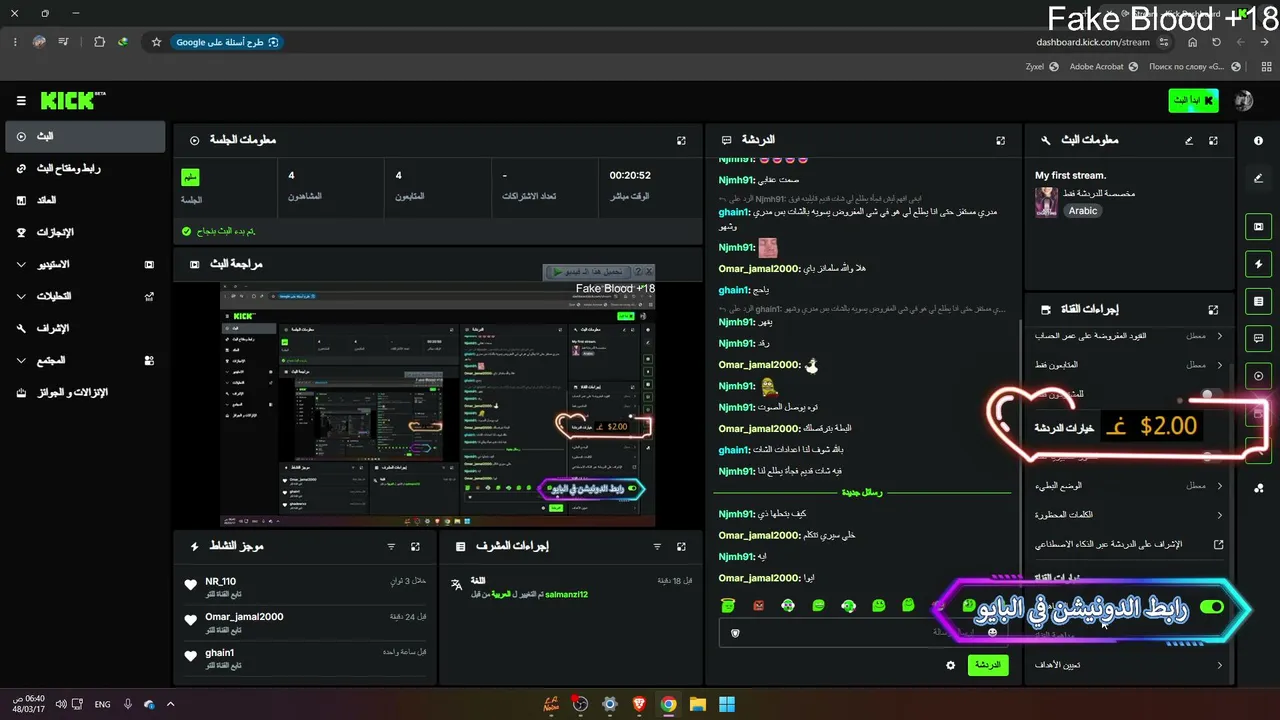1280x720 pixels.
Task: Open the browser home button
Action: [x=1192, y=42]
